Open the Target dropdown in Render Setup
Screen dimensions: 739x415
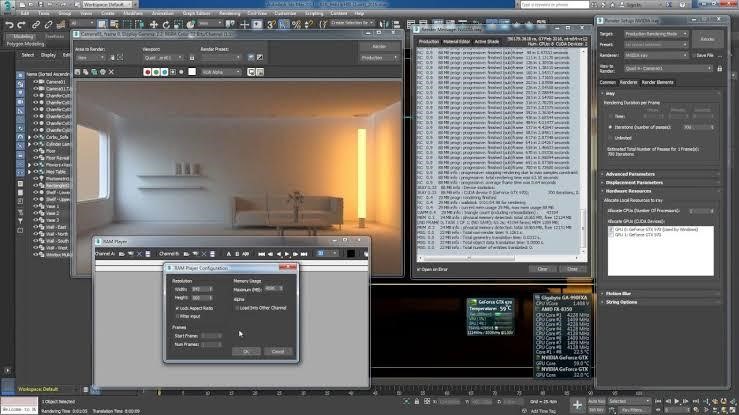(656, 34)
